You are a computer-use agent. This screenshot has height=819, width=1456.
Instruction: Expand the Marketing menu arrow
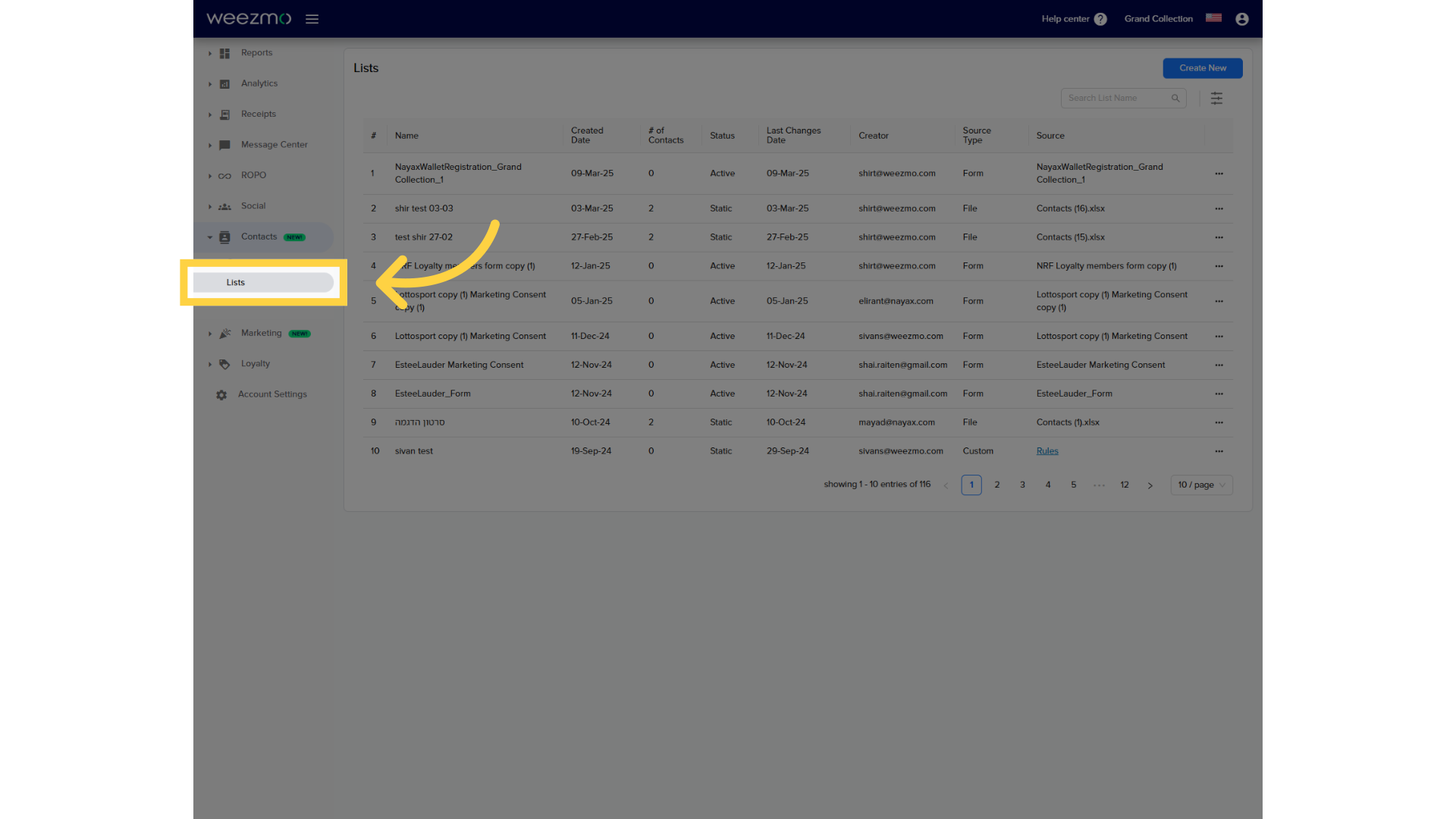point(210,334)
